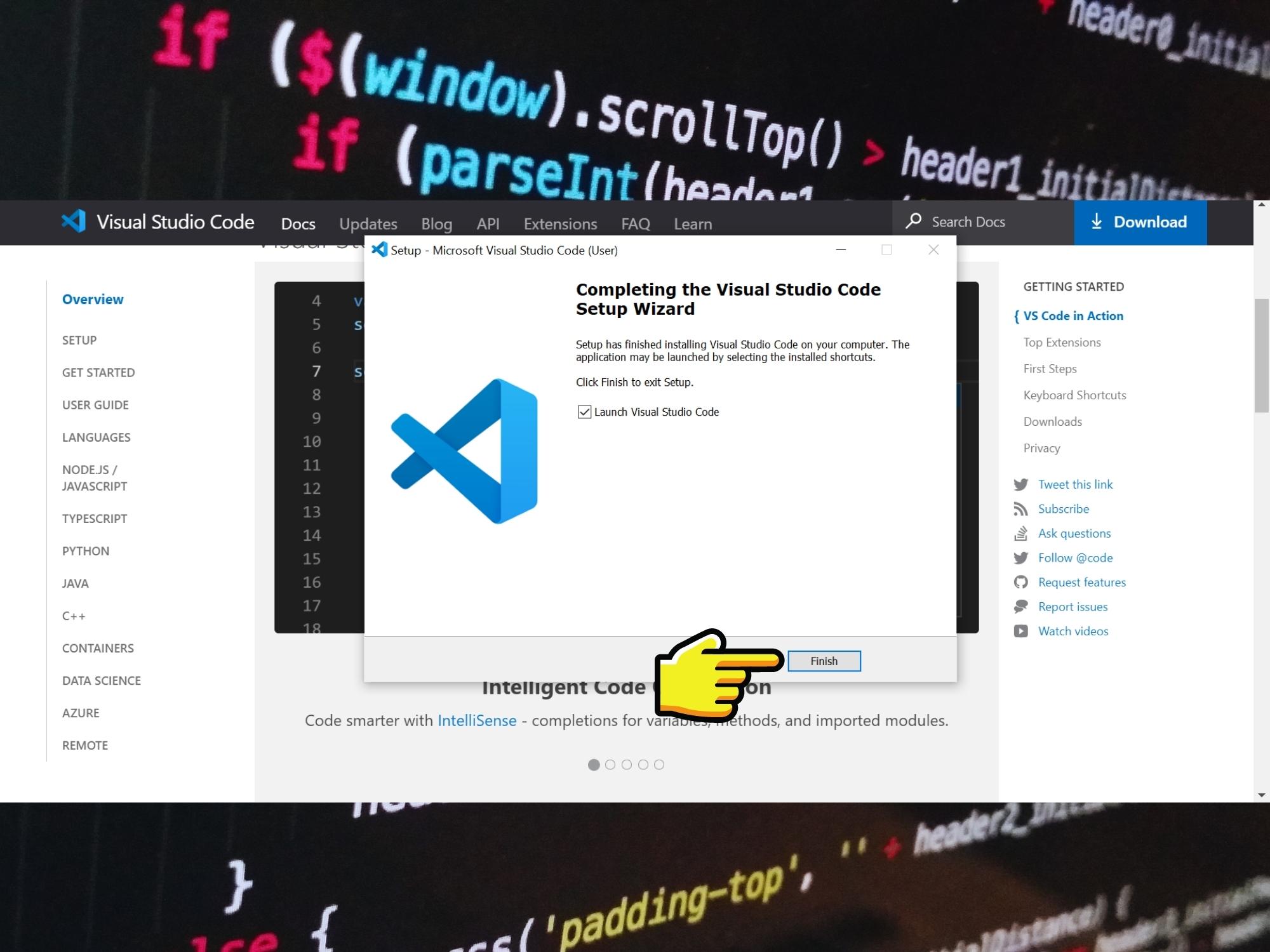1270x952 pixels.
Task: Click the Report issues link
Action: (1073, 607)
